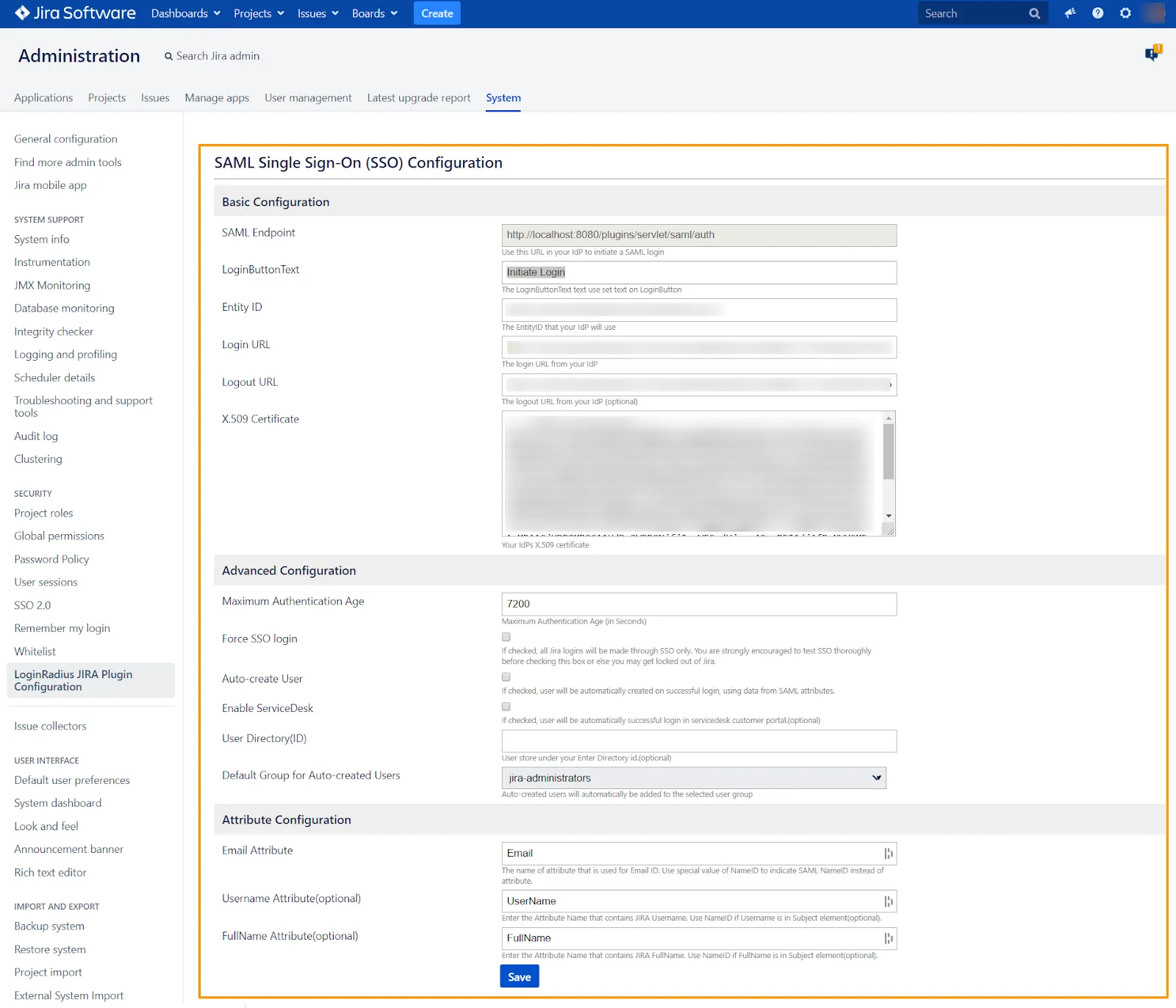
Task: Select the System admin tab
Action: click(x=503, y=98)
